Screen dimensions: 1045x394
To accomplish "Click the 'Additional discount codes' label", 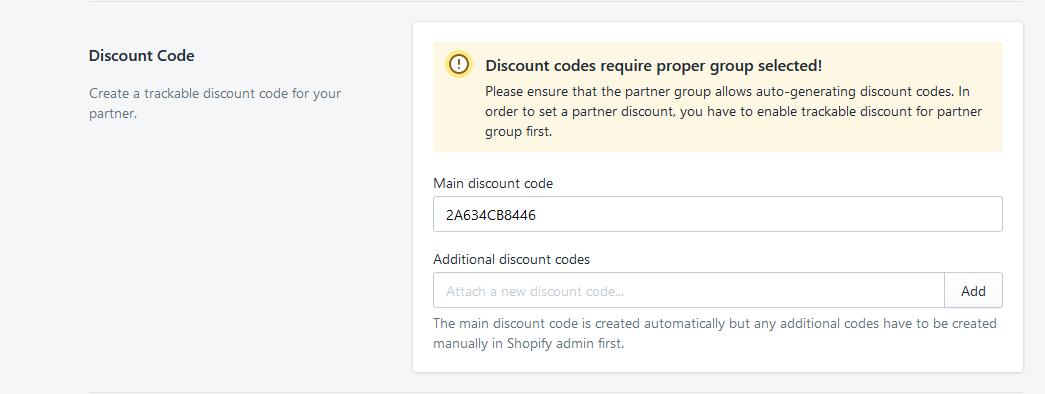I will pyautogui.click(x=511, y=259).
